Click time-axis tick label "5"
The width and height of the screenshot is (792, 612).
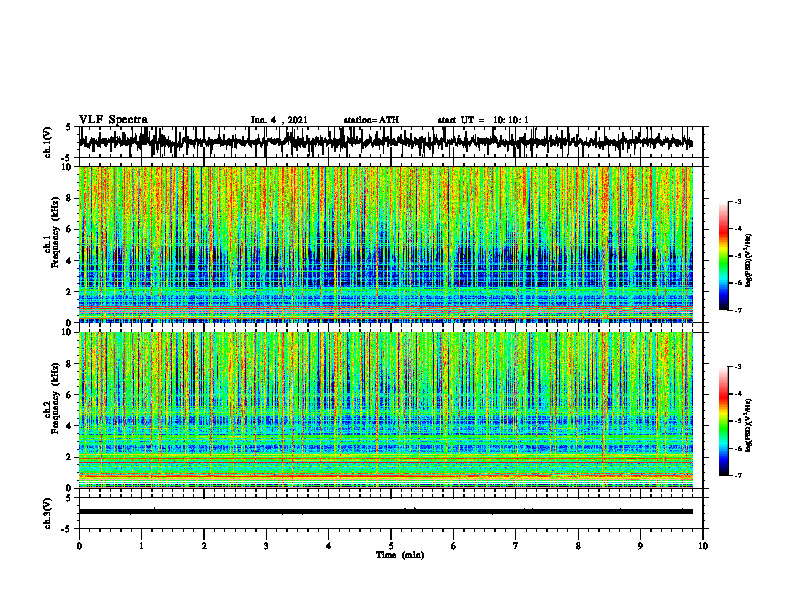391,546
